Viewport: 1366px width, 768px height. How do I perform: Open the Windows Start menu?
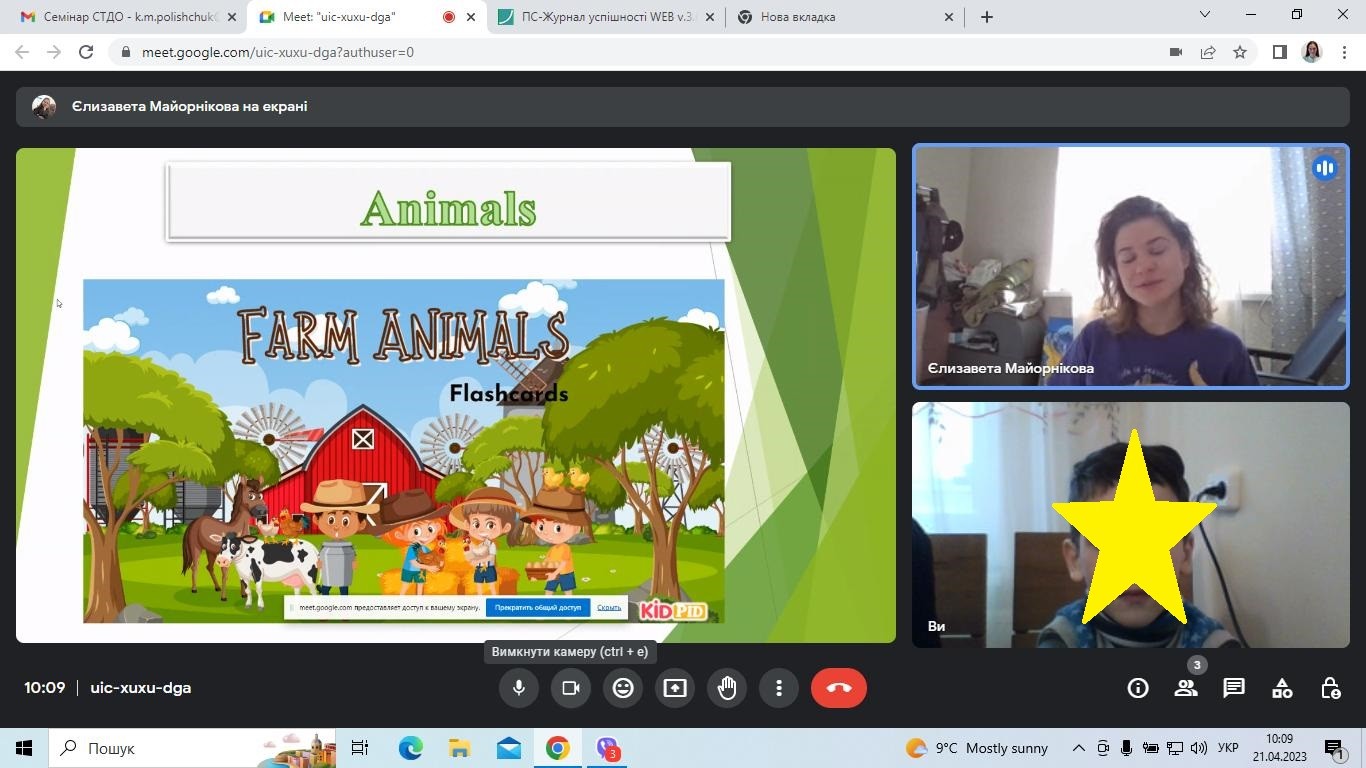point(24,748)
